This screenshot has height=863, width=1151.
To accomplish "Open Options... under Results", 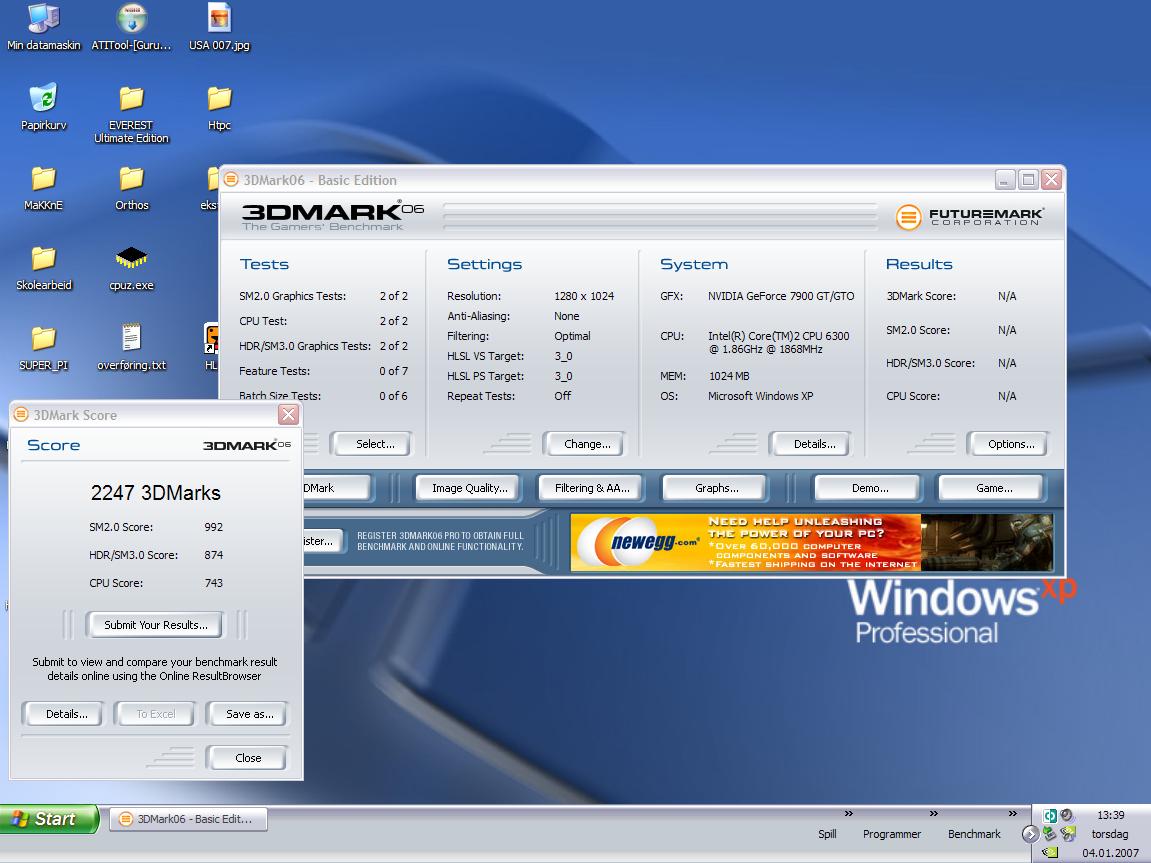I will pyautogui.click(x=1007, y=444).
